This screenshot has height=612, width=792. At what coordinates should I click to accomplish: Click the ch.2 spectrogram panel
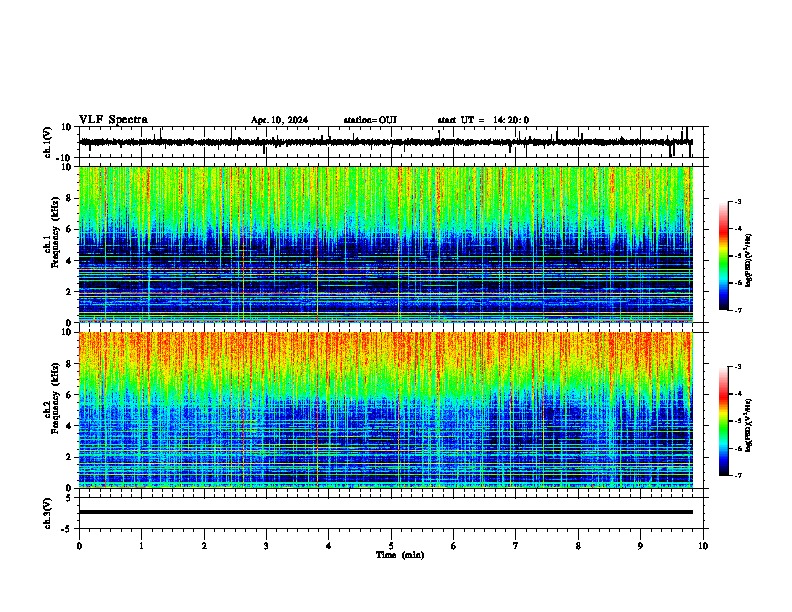click(386, 410)
